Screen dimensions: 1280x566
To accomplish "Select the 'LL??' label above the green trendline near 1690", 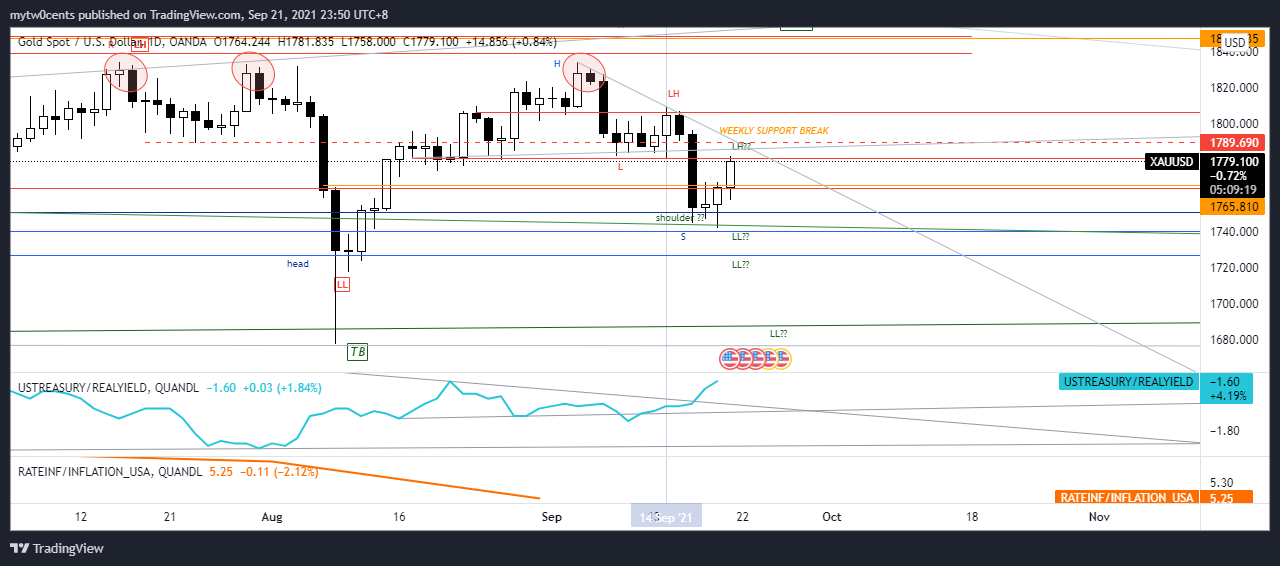I will click(779, 333).
